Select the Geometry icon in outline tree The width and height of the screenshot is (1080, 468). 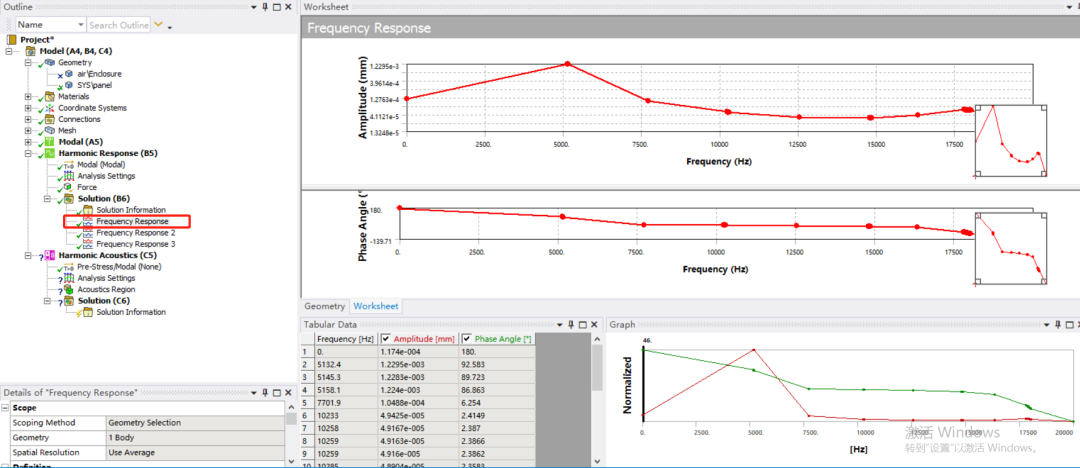point(50,63)
